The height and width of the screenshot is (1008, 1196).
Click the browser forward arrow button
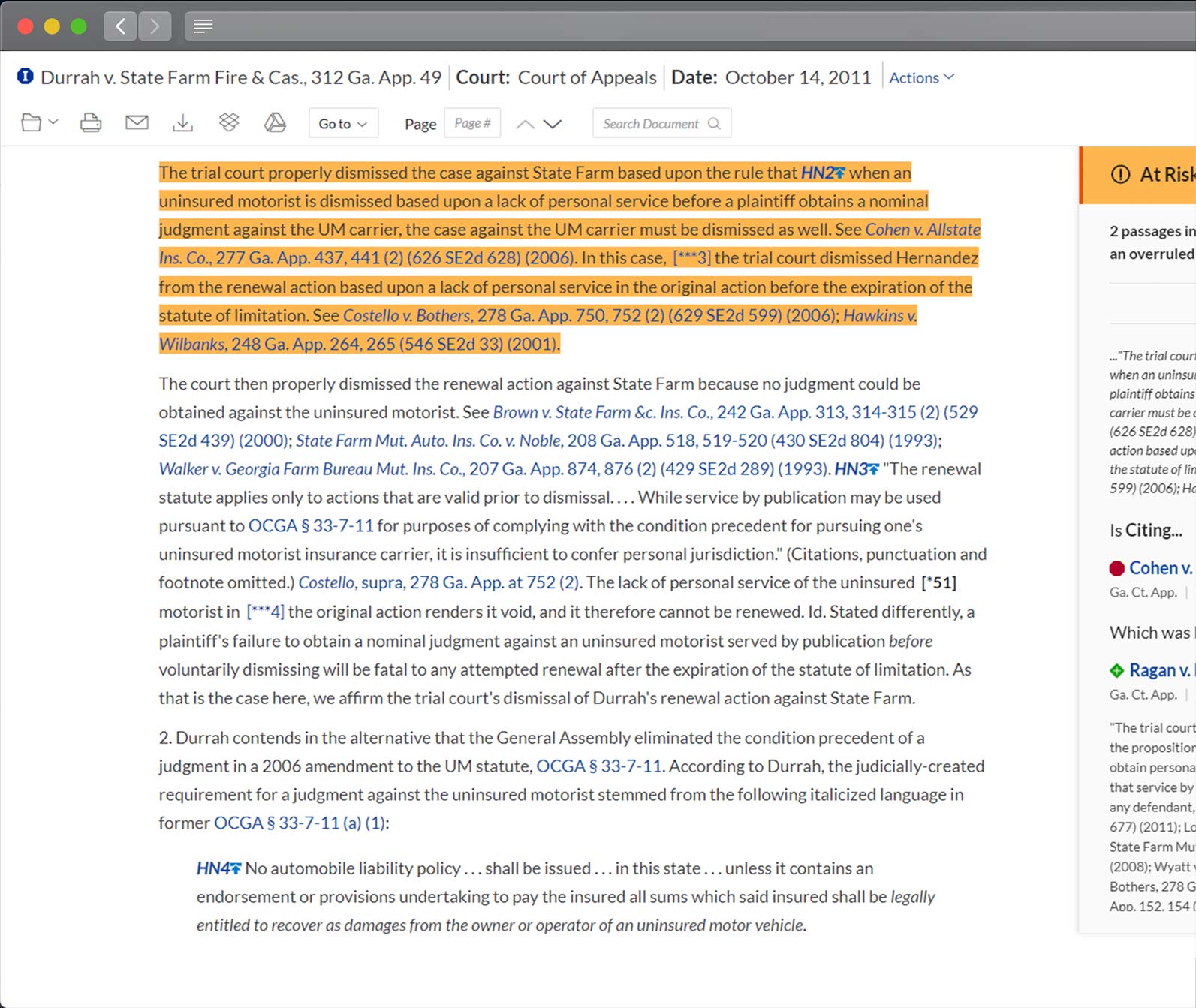click(x=155, y=26)
